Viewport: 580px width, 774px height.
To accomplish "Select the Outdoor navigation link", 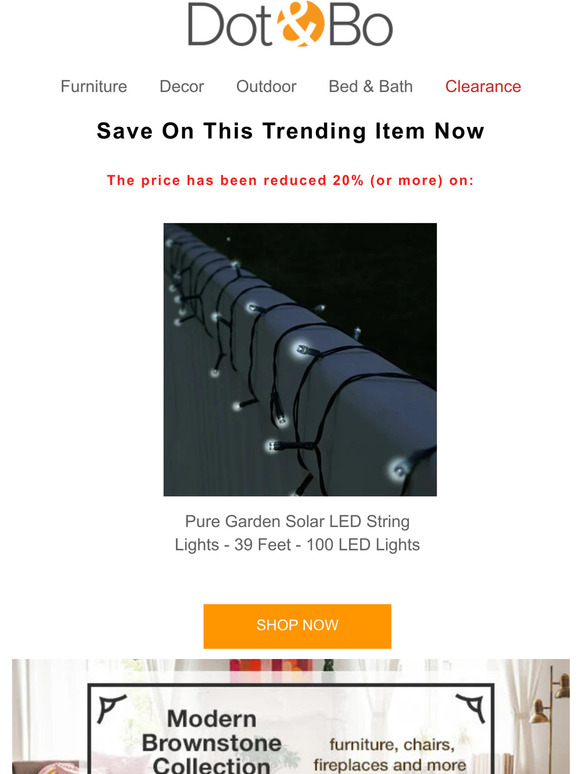I will 266,86.
